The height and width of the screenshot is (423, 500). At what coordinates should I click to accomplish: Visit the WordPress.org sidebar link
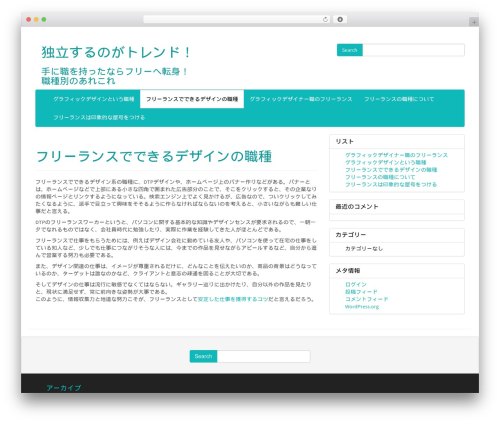pos(362,307)
